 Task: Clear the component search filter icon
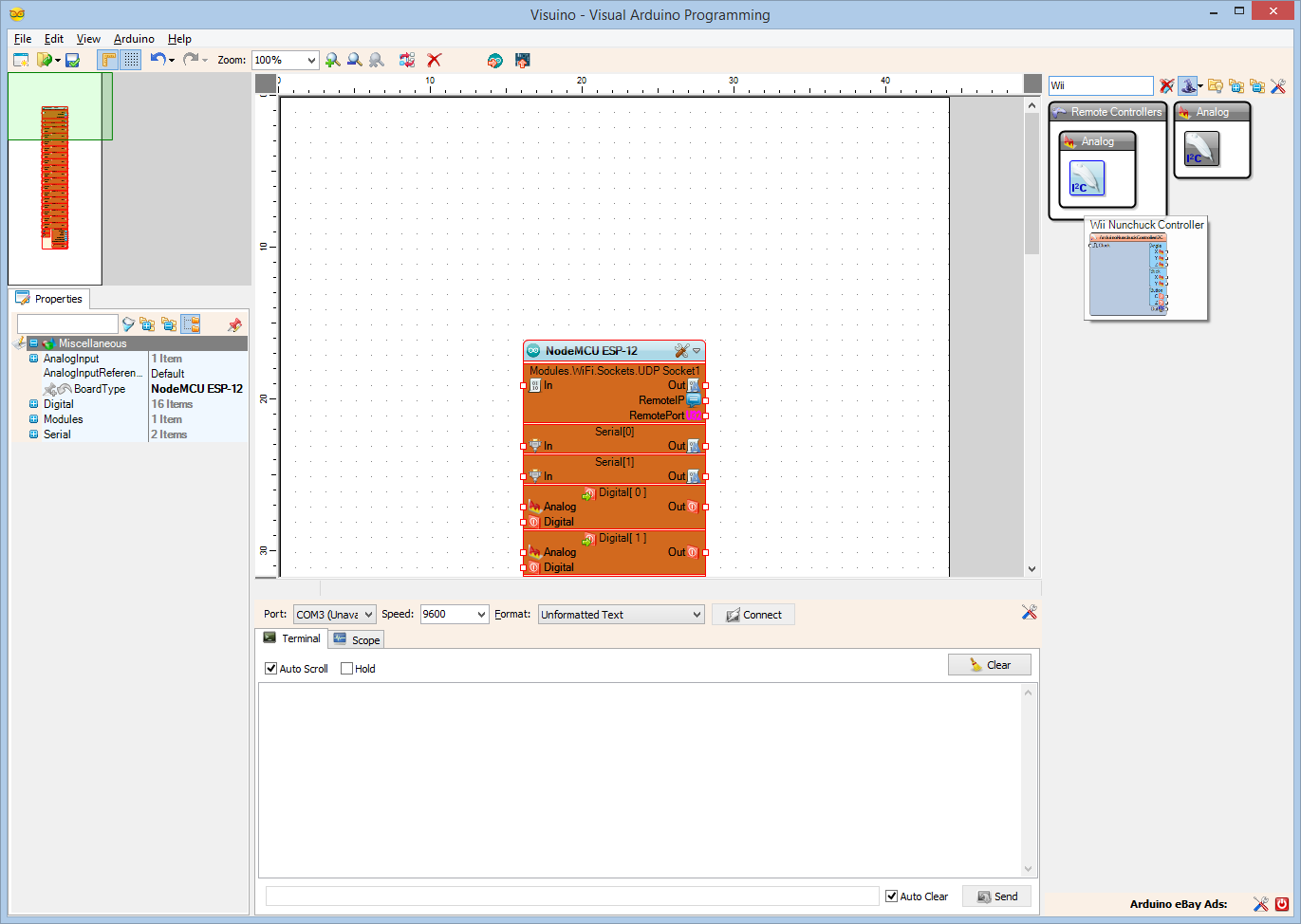(x=1167, y=86)
